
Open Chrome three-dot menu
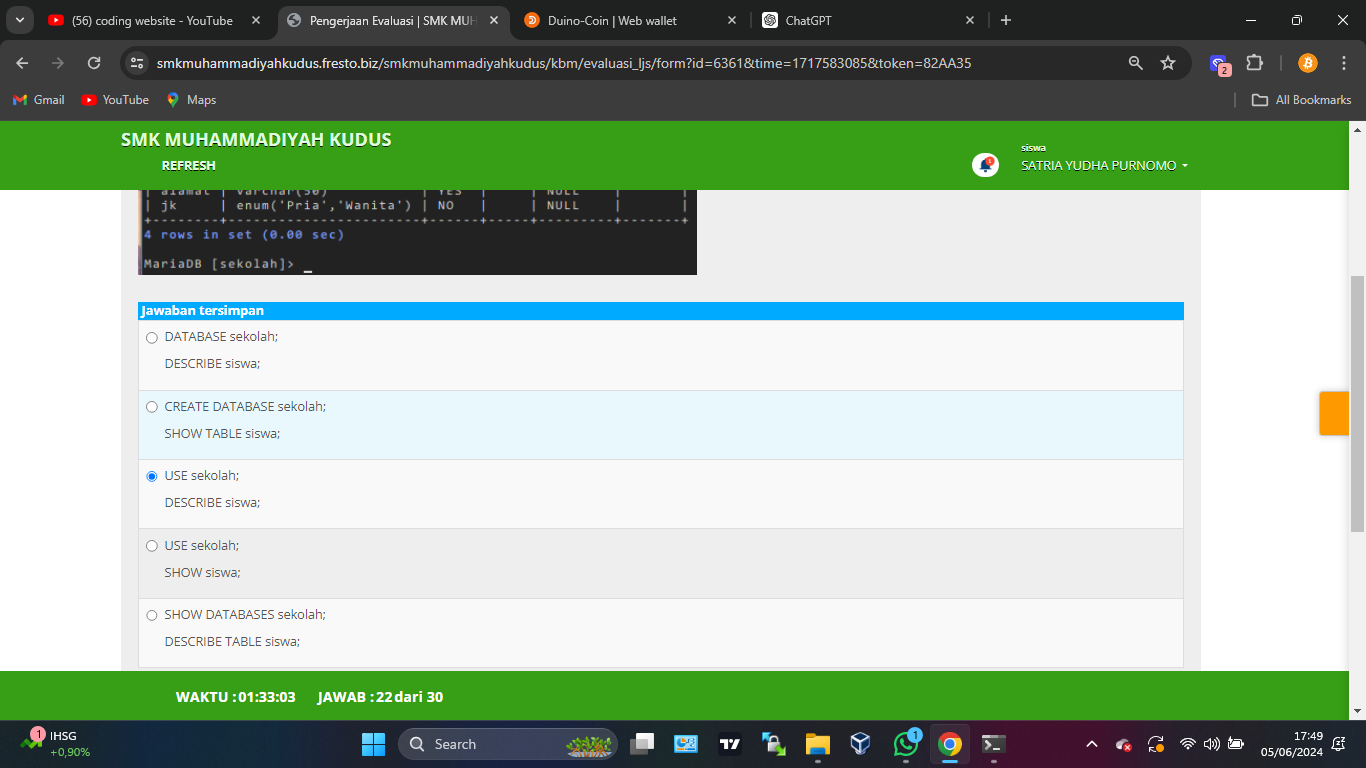coord(1345,63)
